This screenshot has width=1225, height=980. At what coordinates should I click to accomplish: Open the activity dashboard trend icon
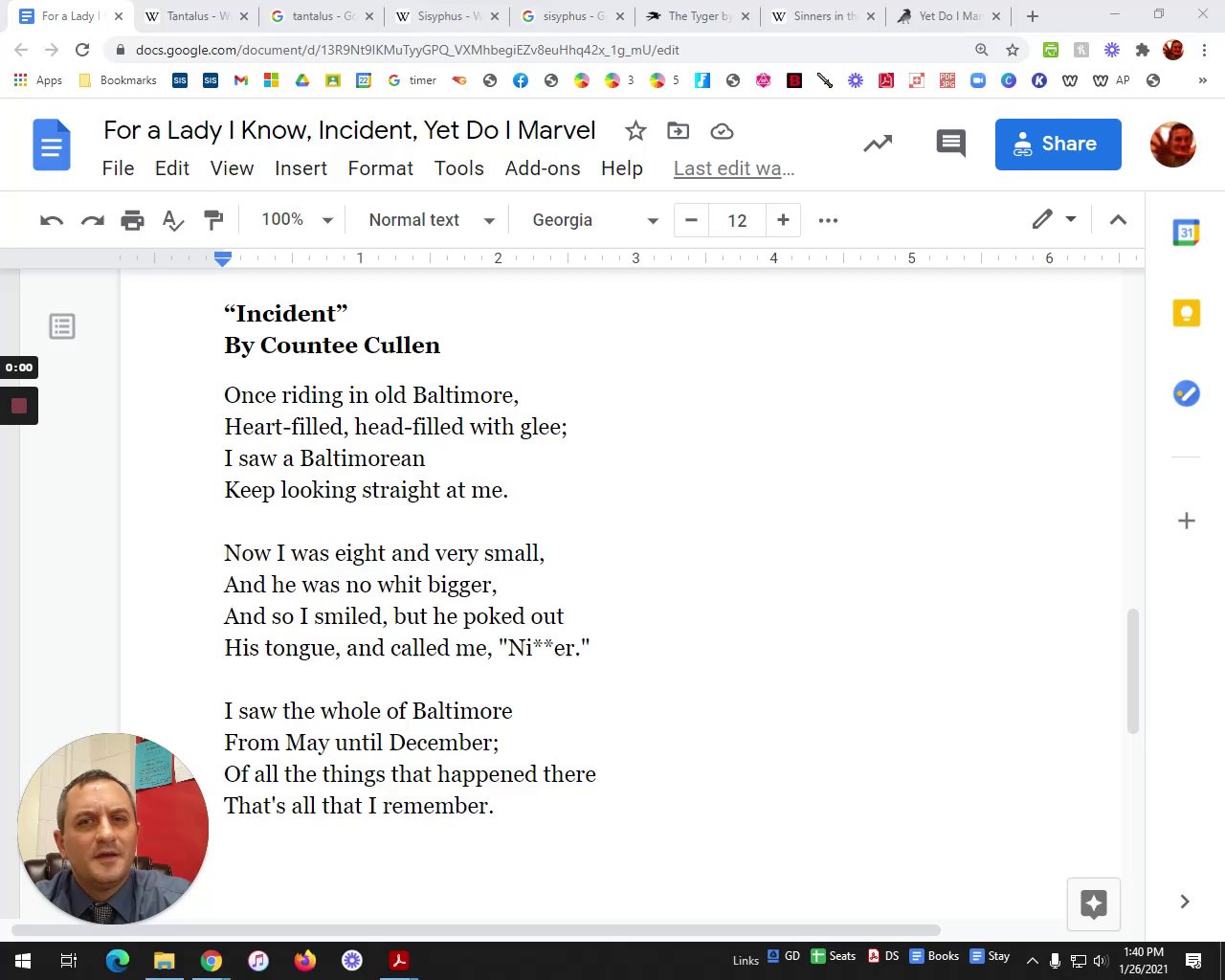878,144
